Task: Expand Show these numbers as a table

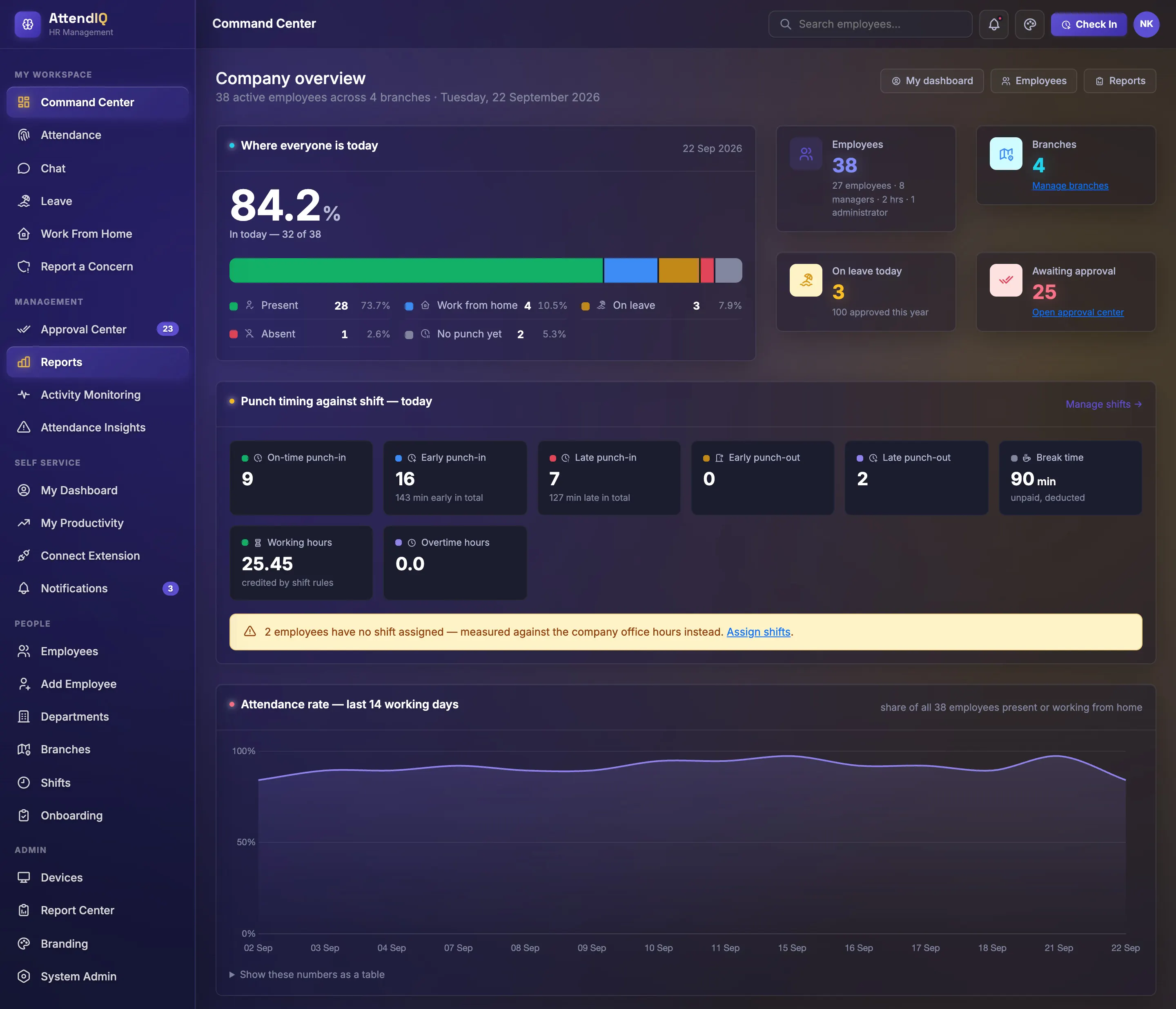Action: pyautogui.click(x=307, y=974)
